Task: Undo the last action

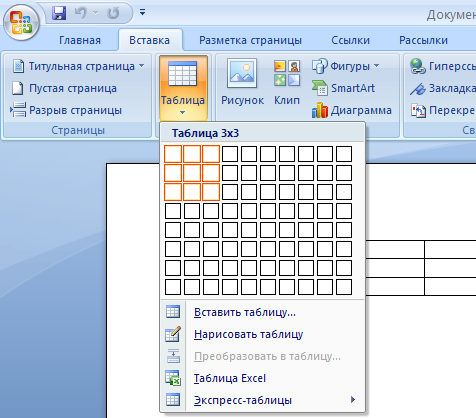Action: click(x=81, y=13)
